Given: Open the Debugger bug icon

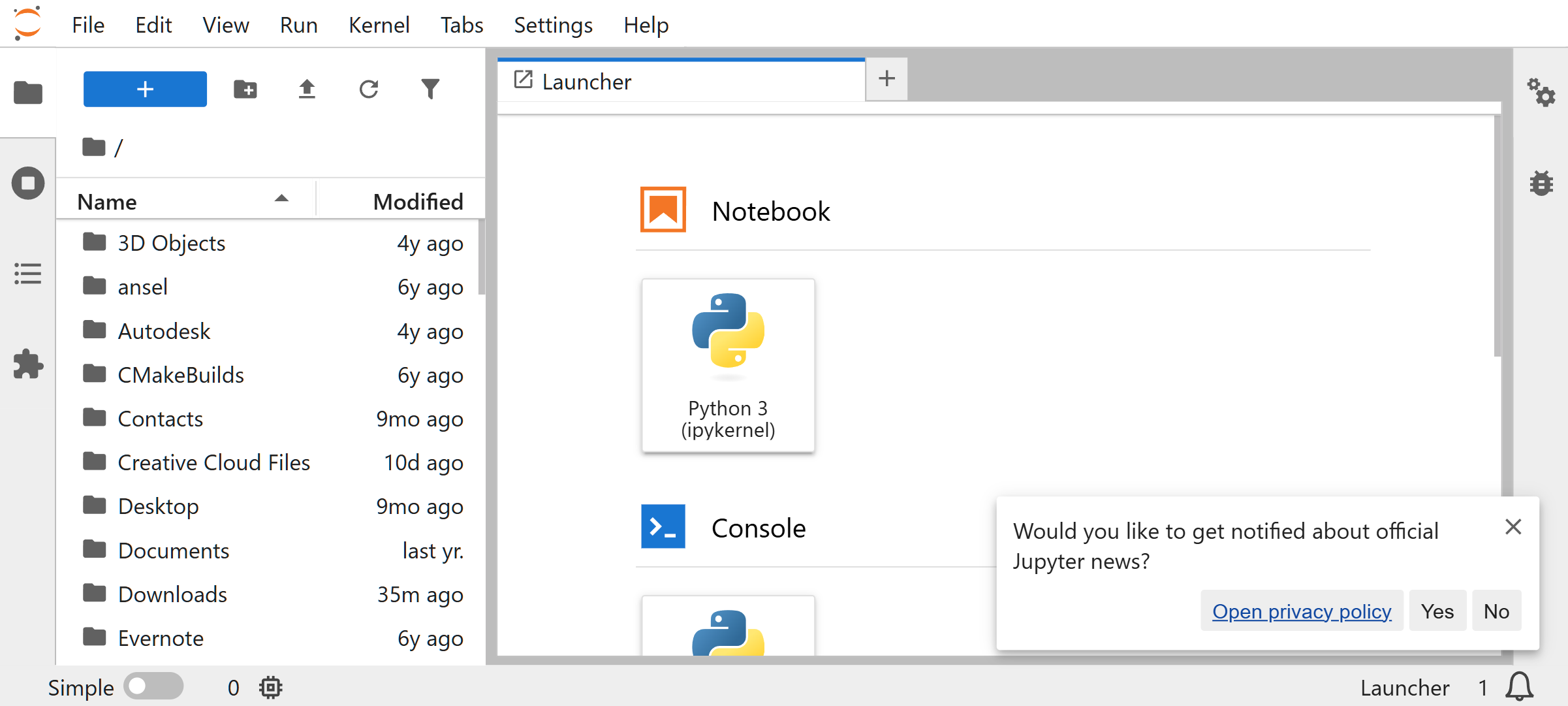Looking at the screenshot, I should tap(1541, 184).
